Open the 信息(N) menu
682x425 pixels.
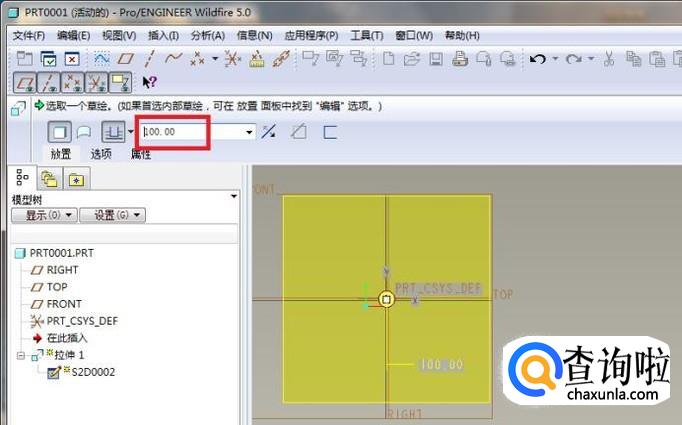(x=254, y=35)
